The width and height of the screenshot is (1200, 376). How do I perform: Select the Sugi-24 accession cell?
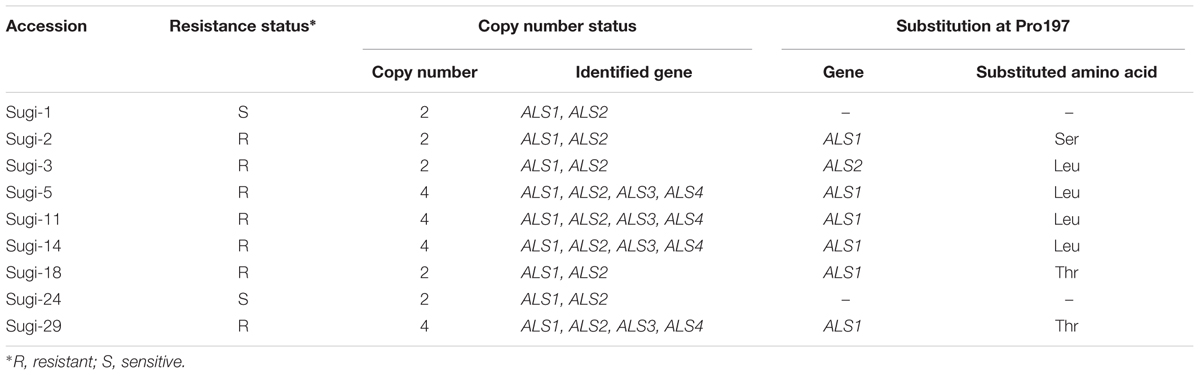(x=34, y=291)
